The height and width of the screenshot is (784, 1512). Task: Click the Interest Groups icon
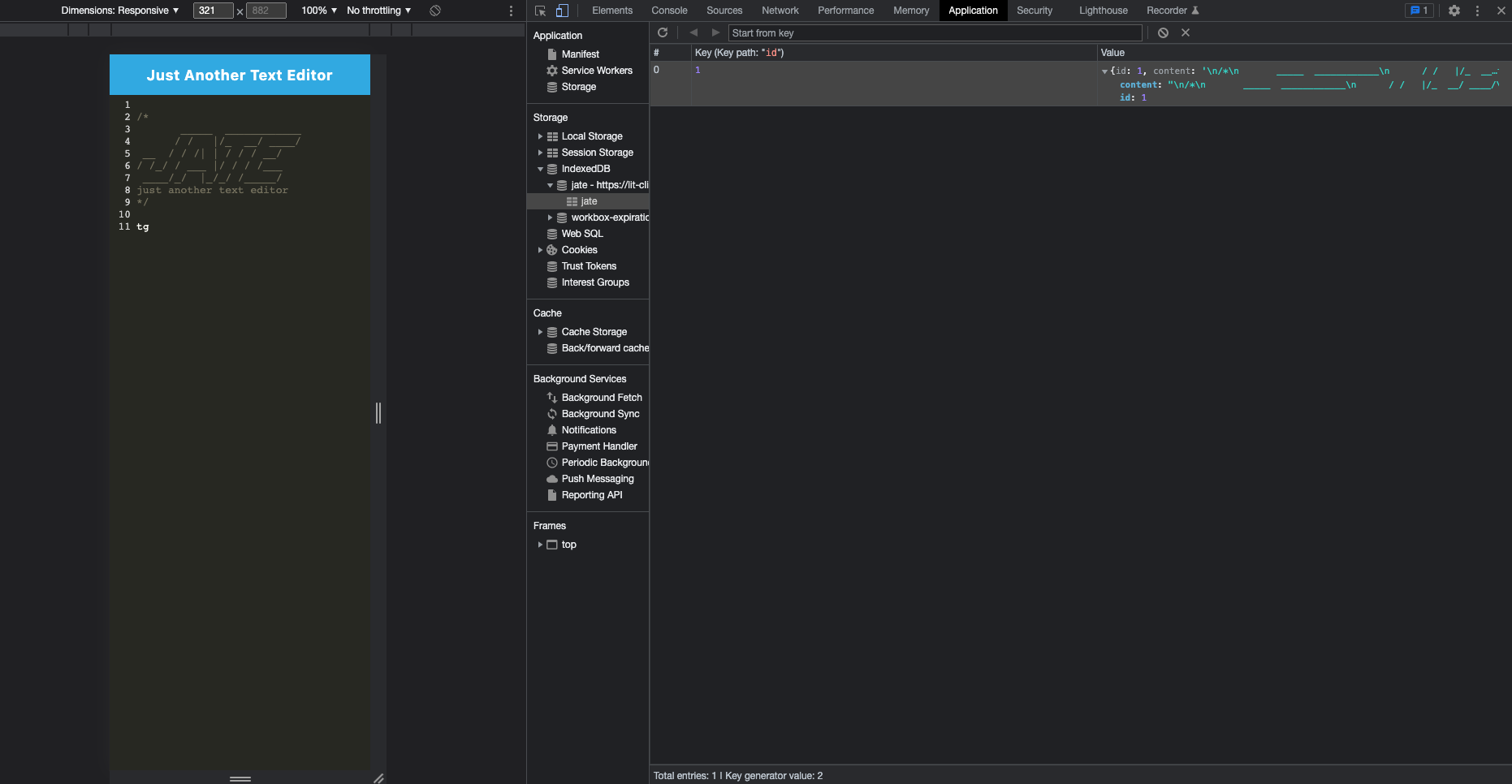[x=552, y=282]
